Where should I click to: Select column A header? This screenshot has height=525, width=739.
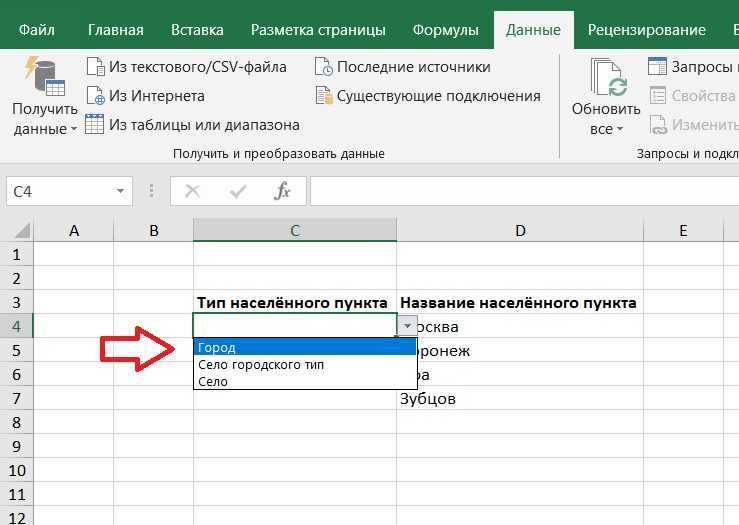pyautogui.click(x=74, y=230)
